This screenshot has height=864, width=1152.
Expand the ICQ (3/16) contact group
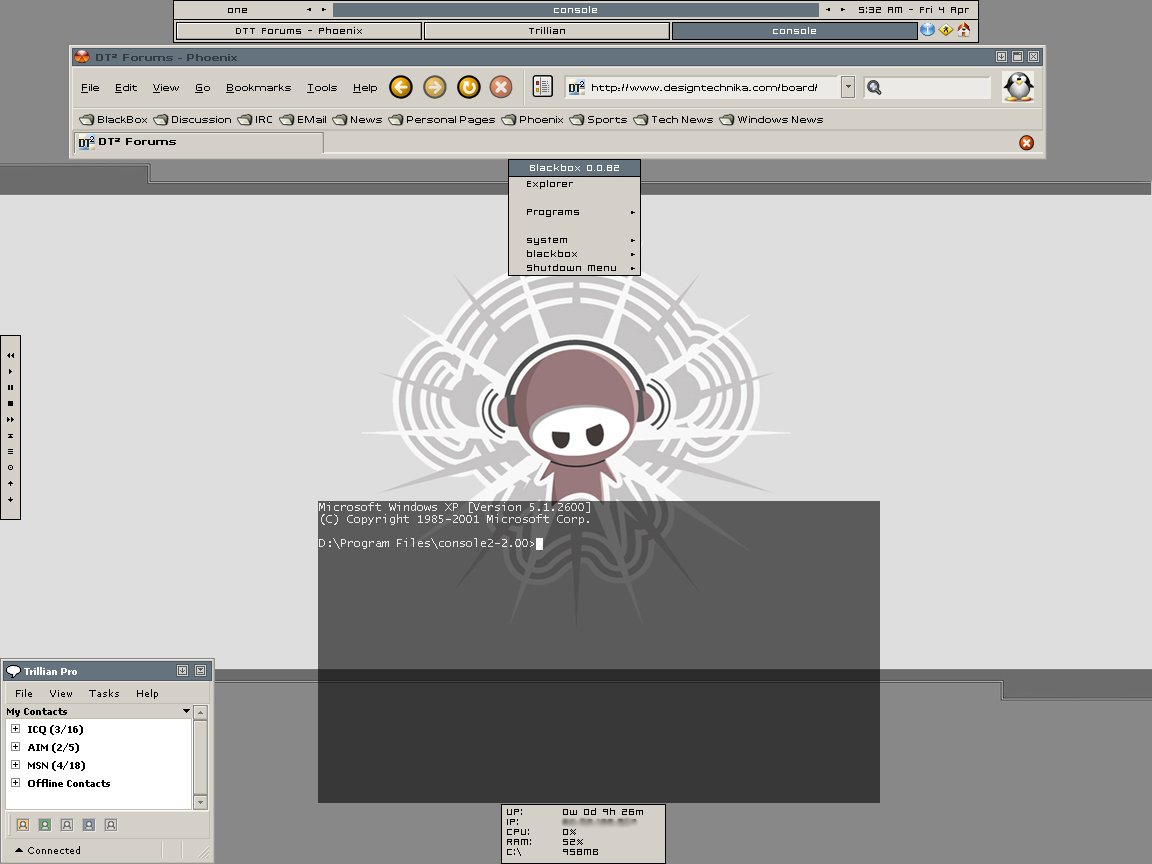coord(15,729)
